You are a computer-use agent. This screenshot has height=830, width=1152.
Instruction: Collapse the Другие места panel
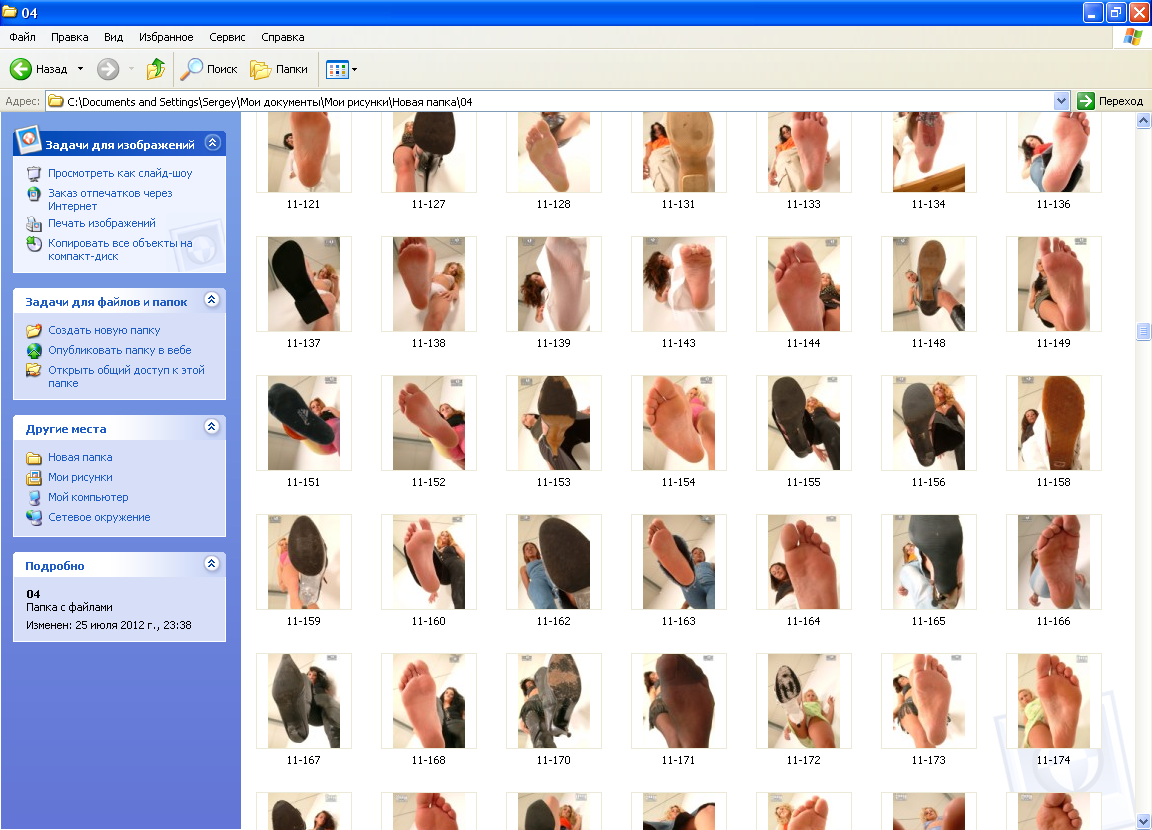212,427
